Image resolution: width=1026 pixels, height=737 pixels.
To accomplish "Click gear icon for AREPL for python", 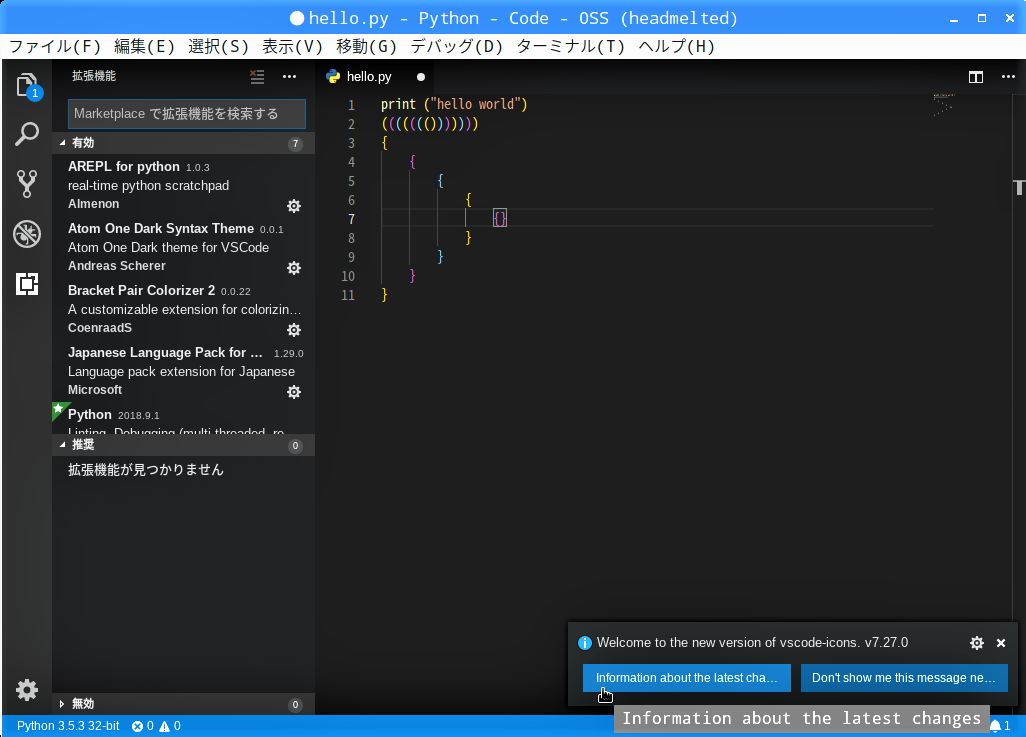I will click(294, 206).
